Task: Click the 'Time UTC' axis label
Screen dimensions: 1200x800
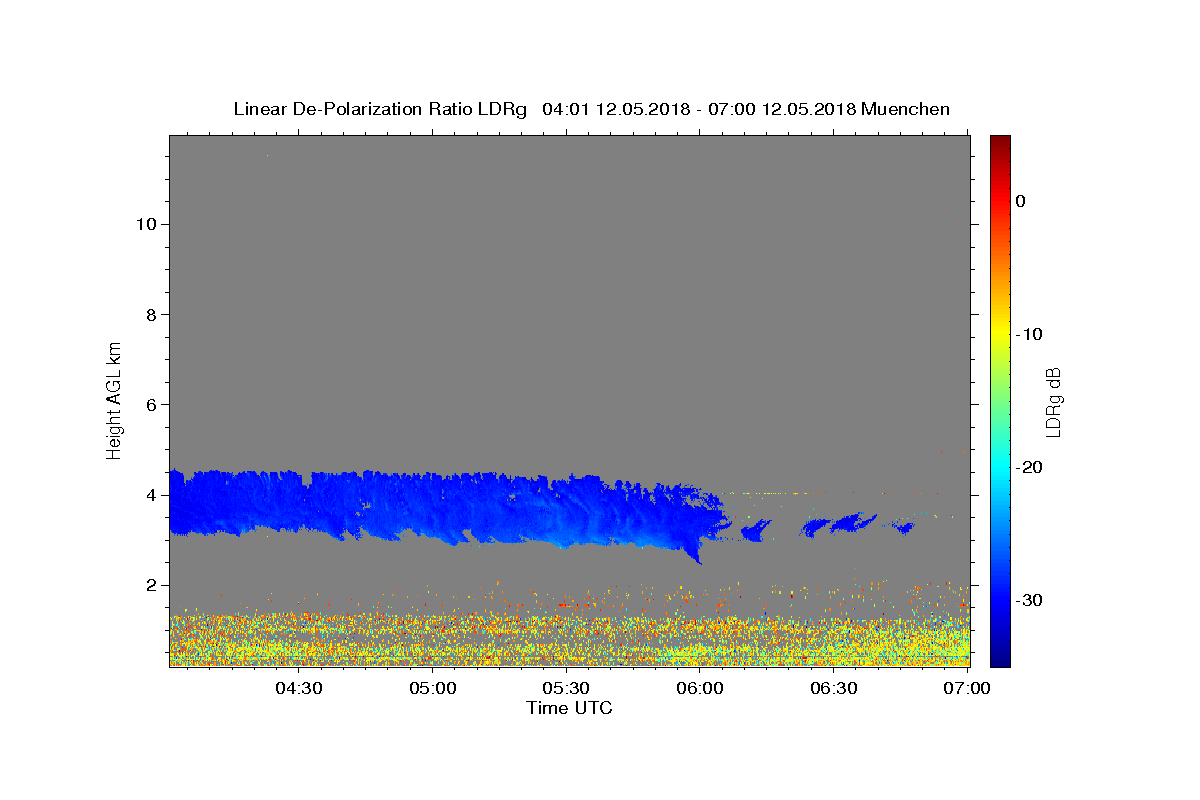Action: (569, 708)
